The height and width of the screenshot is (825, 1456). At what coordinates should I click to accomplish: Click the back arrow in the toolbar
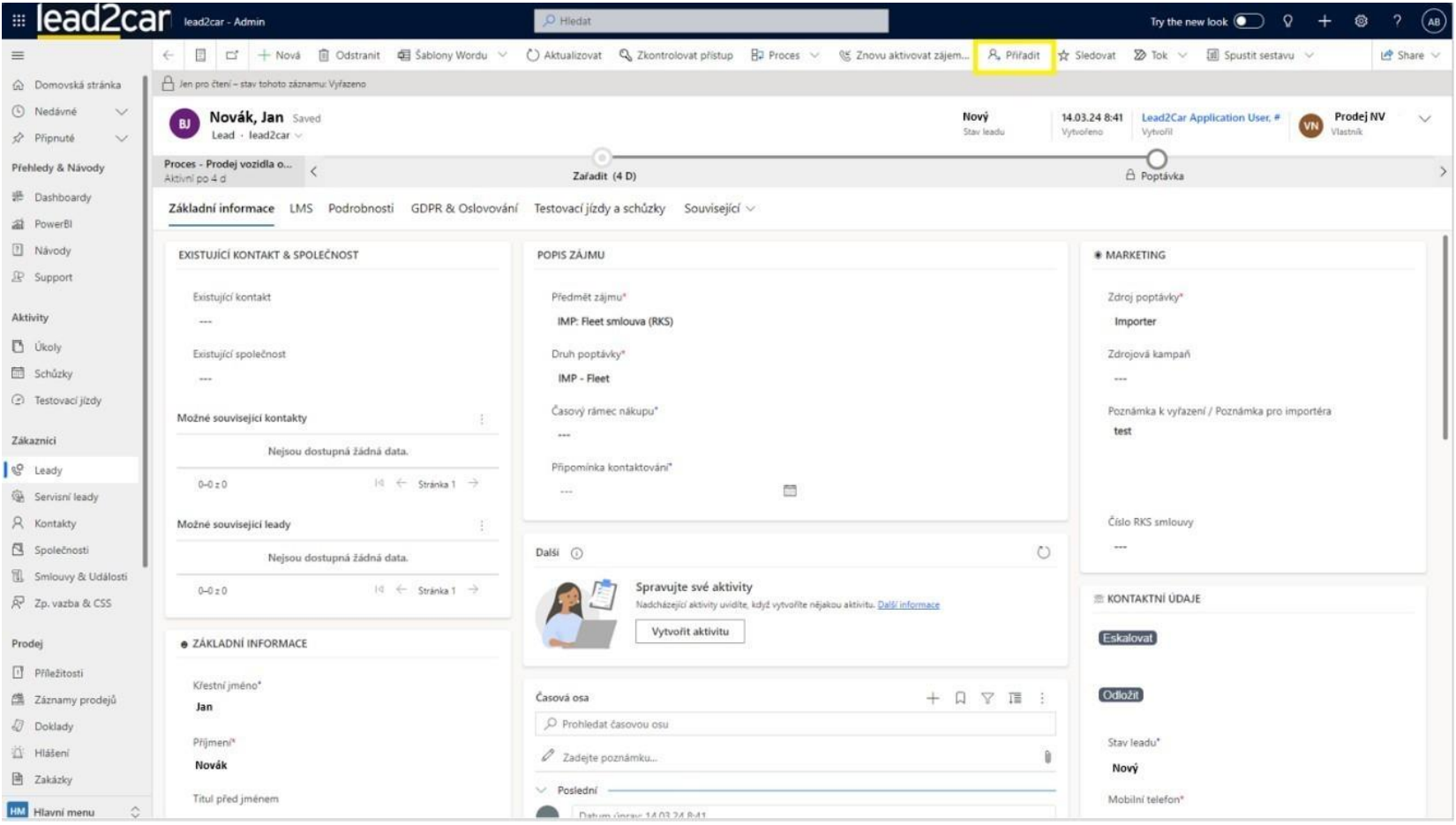[x=169, y=56]
